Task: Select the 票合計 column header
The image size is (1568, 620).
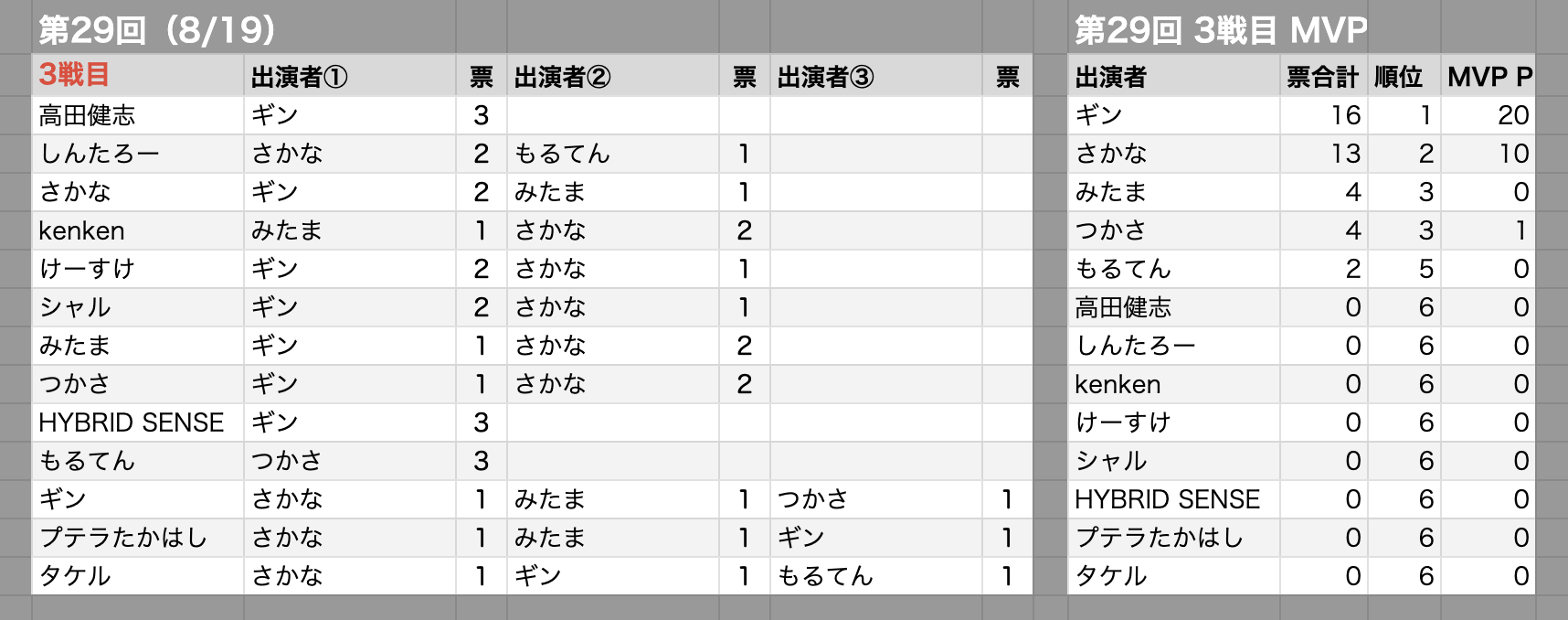Action: pos(1323,77)
